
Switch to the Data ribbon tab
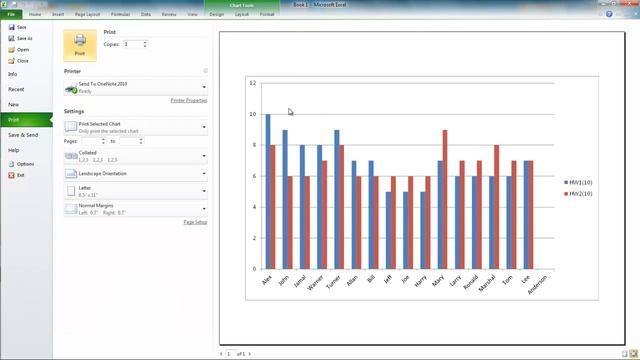[x=146, y=14]
